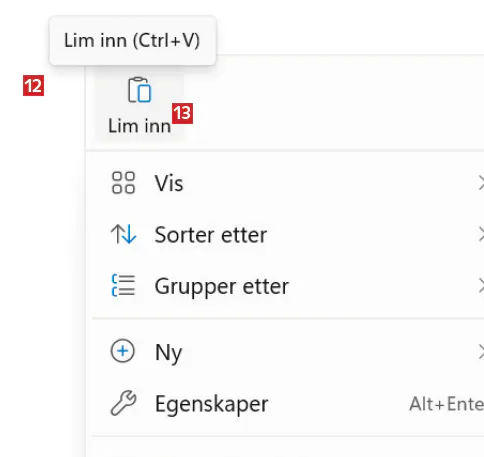Click the Alt+Enter shortcut hint
This screenshot has height=457, width=484.
coord(447,404)
